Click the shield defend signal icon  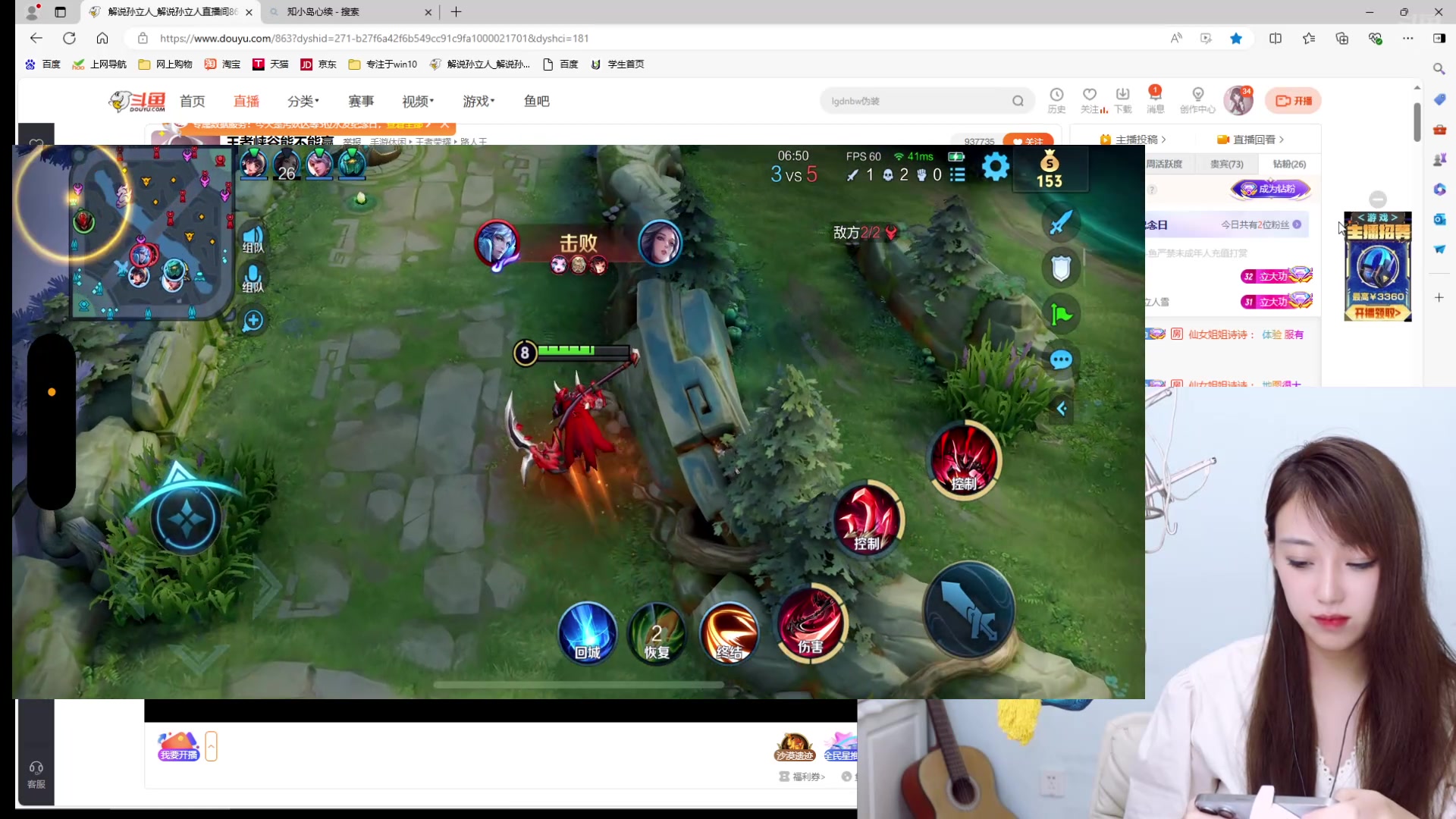[x=1061, y=268]
